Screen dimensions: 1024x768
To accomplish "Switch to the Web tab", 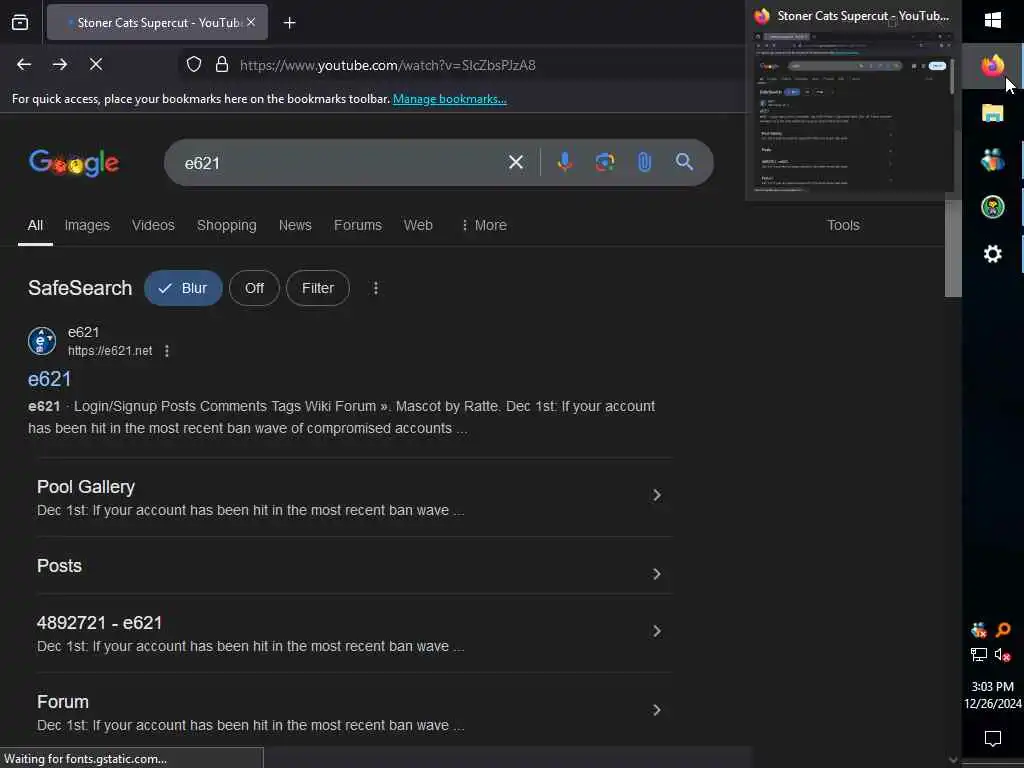I will pos(418,225).
